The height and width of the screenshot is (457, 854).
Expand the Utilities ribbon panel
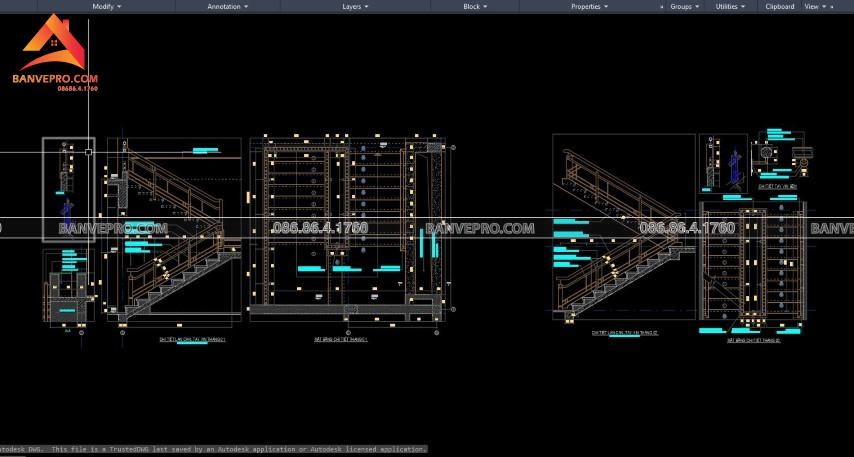coord(730,7)
